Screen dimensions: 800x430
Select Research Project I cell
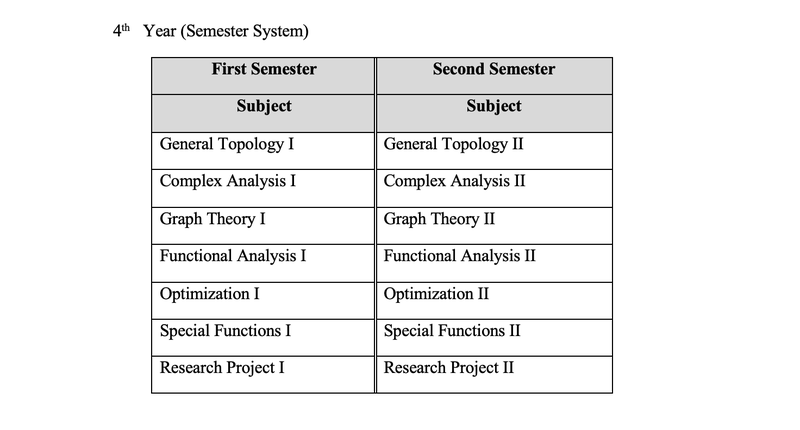pos(263,375)
